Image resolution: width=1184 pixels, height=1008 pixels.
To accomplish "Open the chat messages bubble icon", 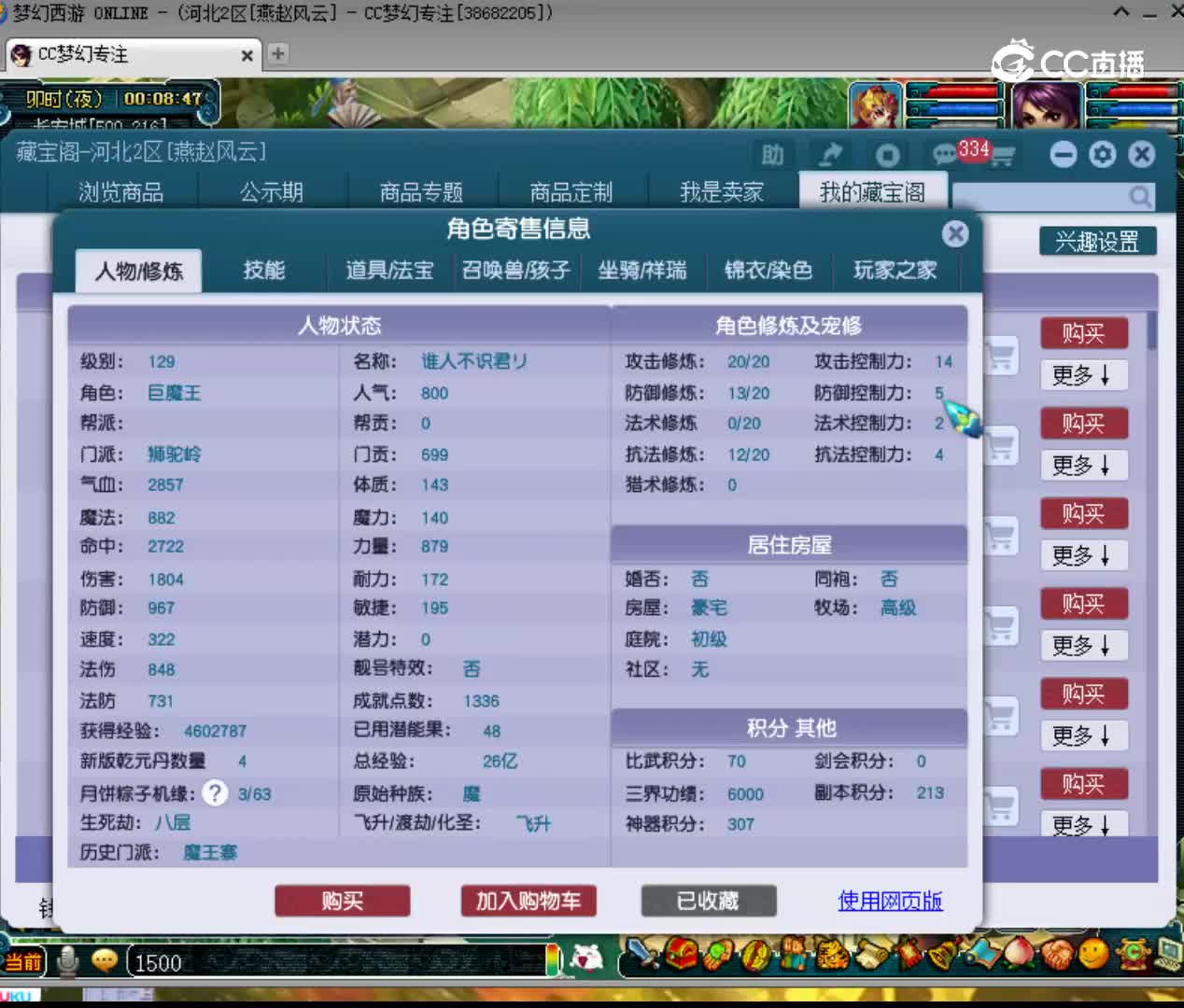I will (x=944, y=154).
